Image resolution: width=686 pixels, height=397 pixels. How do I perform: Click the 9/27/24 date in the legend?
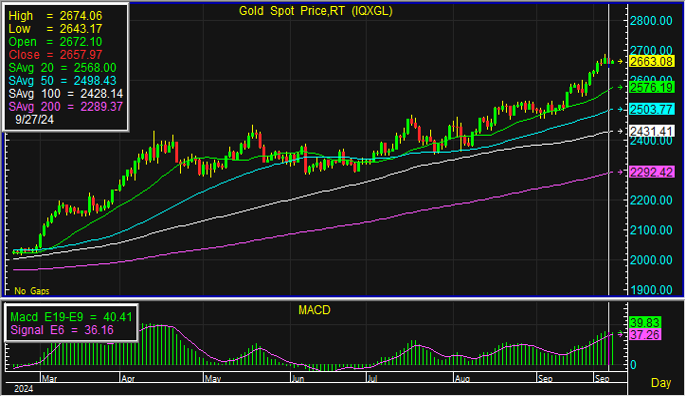click(35, 119)
